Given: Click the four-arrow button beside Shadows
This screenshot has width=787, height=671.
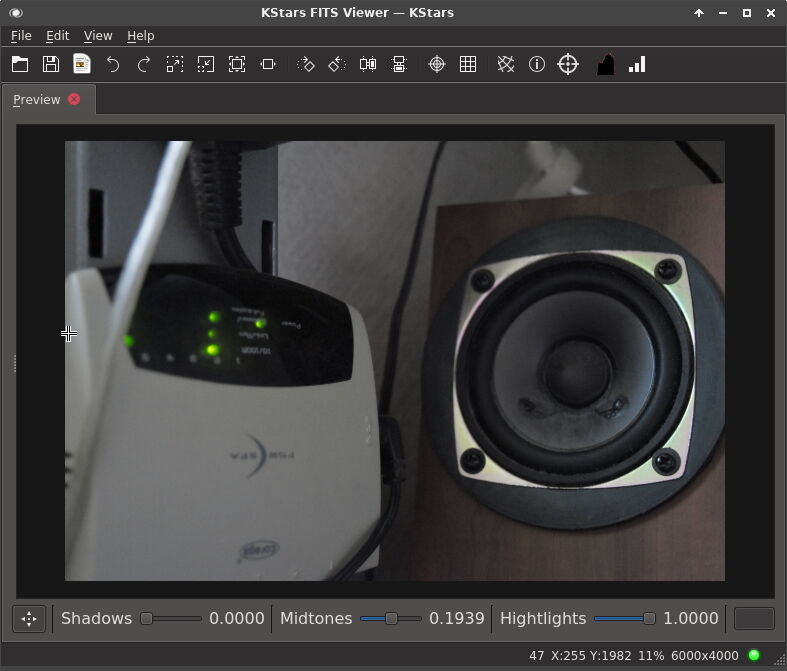Looking at the screenshot, I should coord(29,618).
